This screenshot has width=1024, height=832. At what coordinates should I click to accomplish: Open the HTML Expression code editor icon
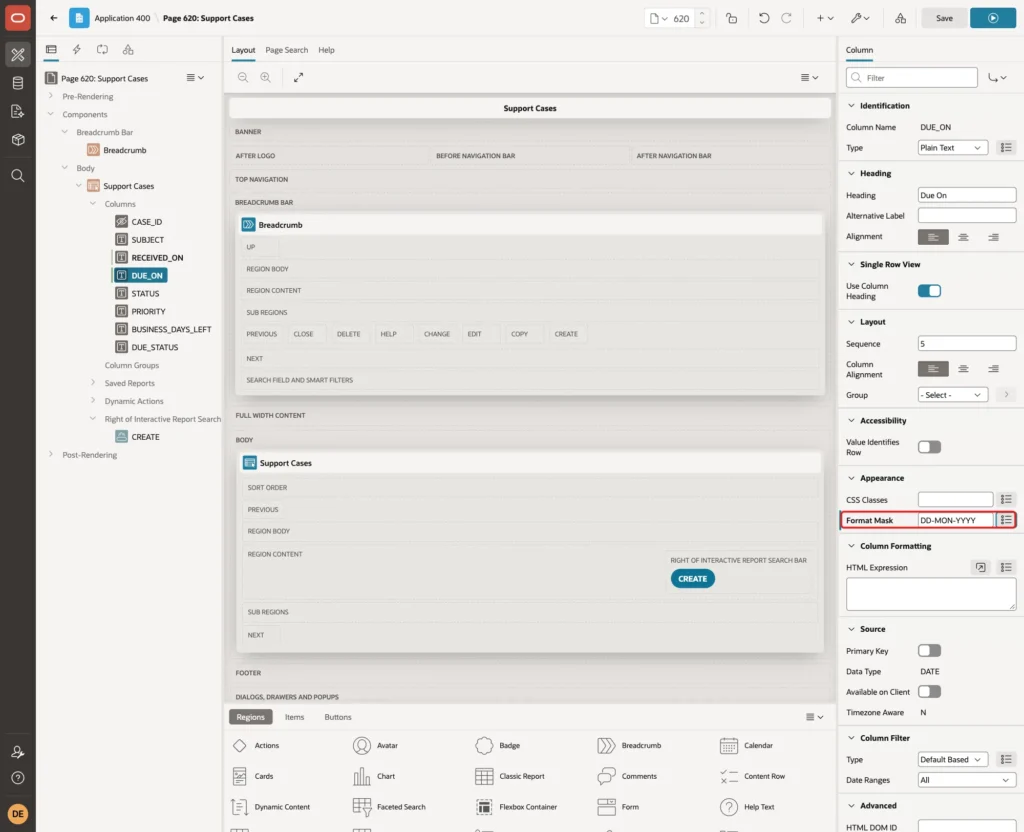980,568
